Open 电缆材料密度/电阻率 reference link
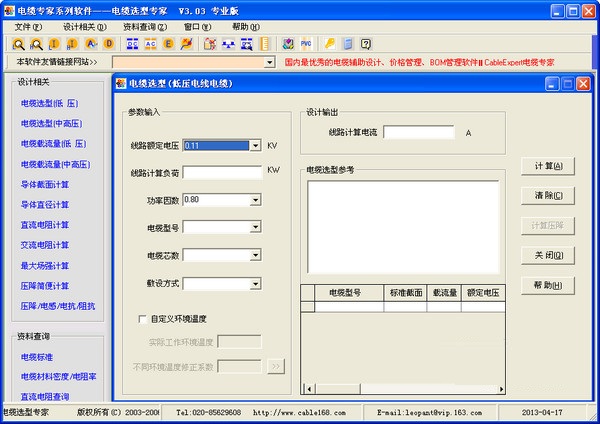This screenshot has width=600, height=424. [59, 377]
